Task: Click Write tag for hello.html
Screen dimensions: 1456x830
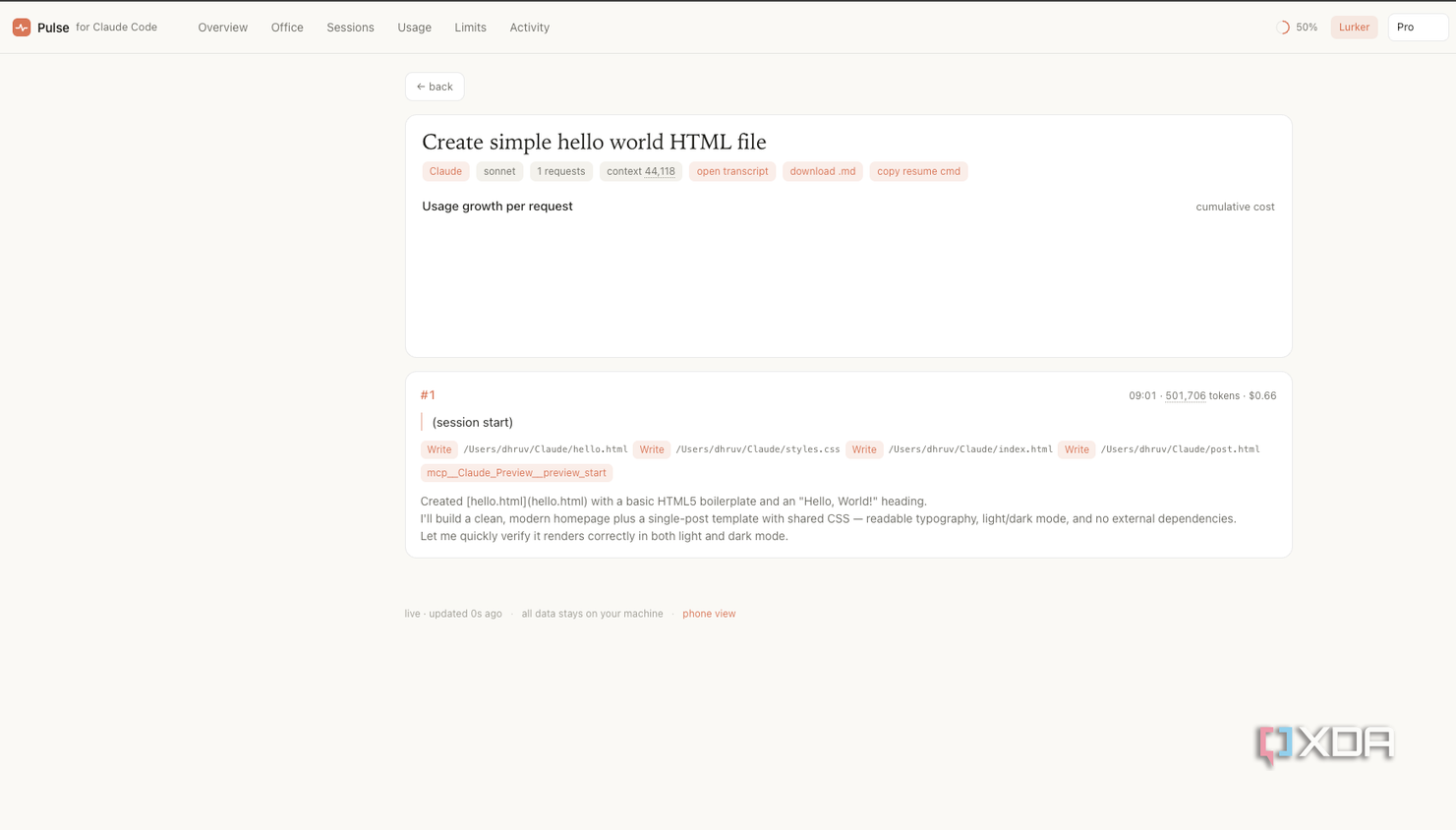Action: (x=439, y=449)
